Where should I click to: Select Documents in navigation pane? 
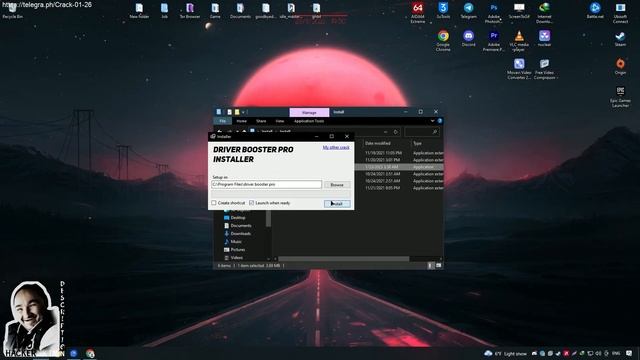point(241,226)
